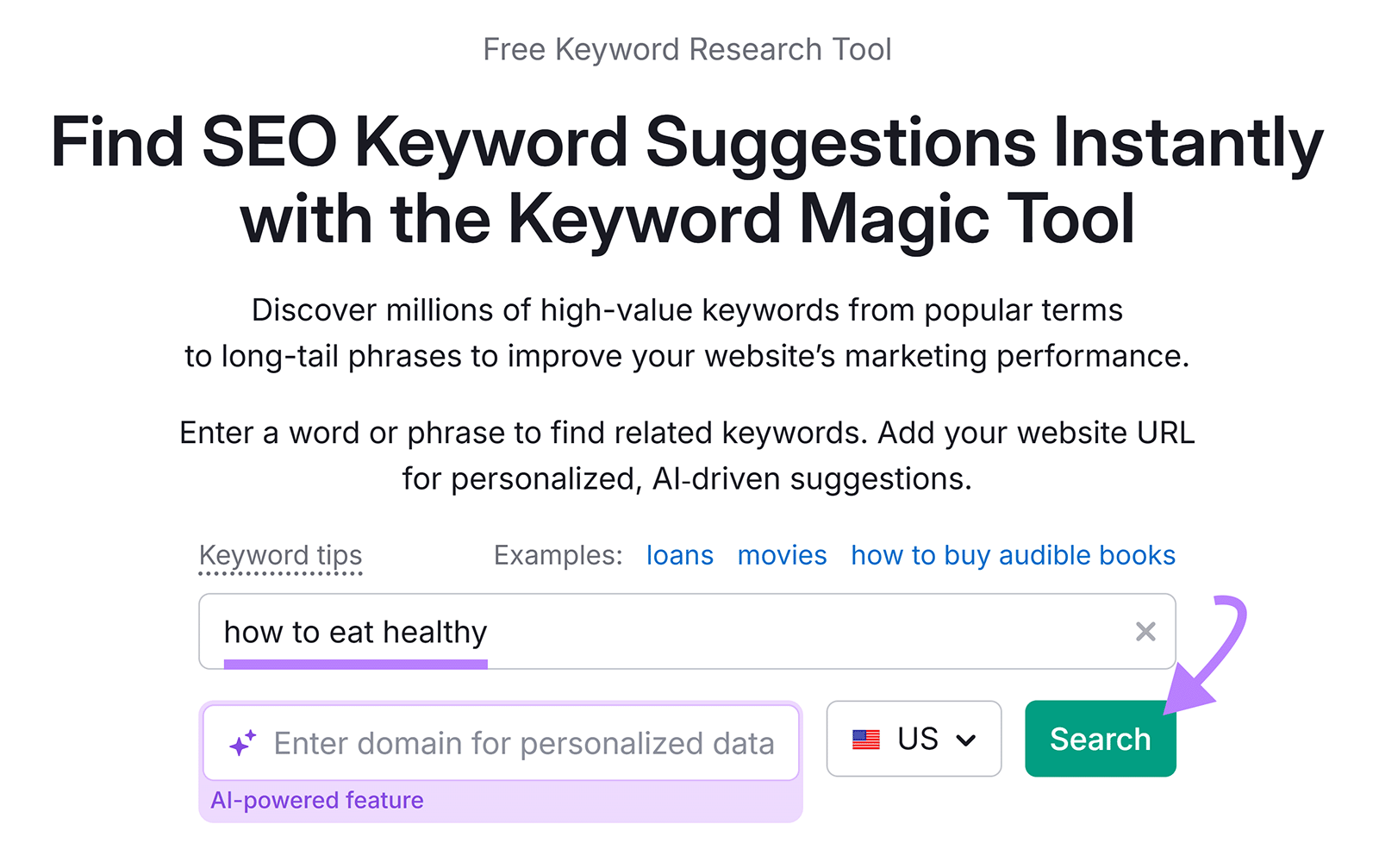
Task: Select the text how to eat healthy
Action: [x=354, y=632]
